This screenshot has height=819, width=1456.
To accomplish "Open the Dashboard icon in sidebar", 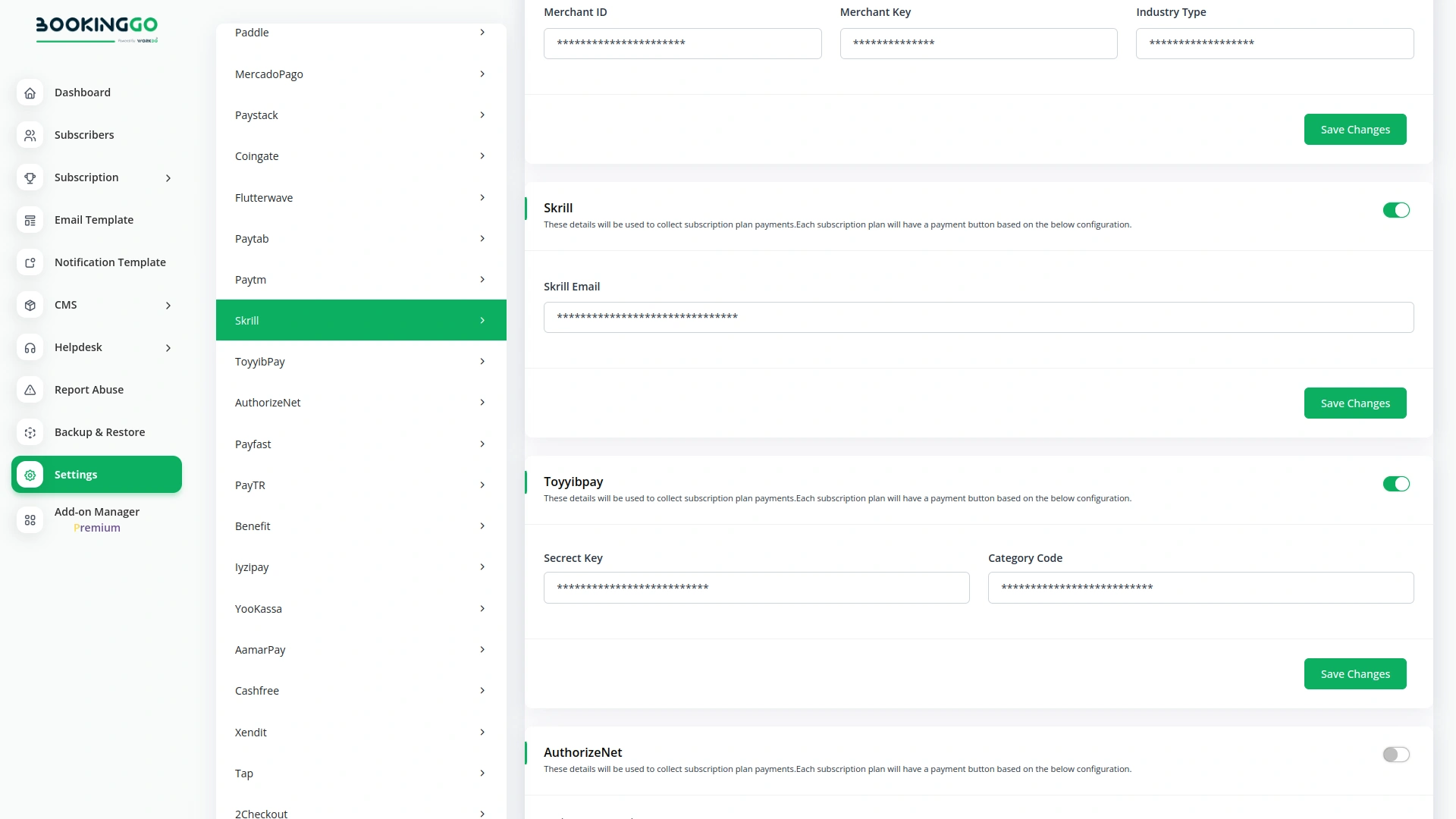I will pos(30,93).
